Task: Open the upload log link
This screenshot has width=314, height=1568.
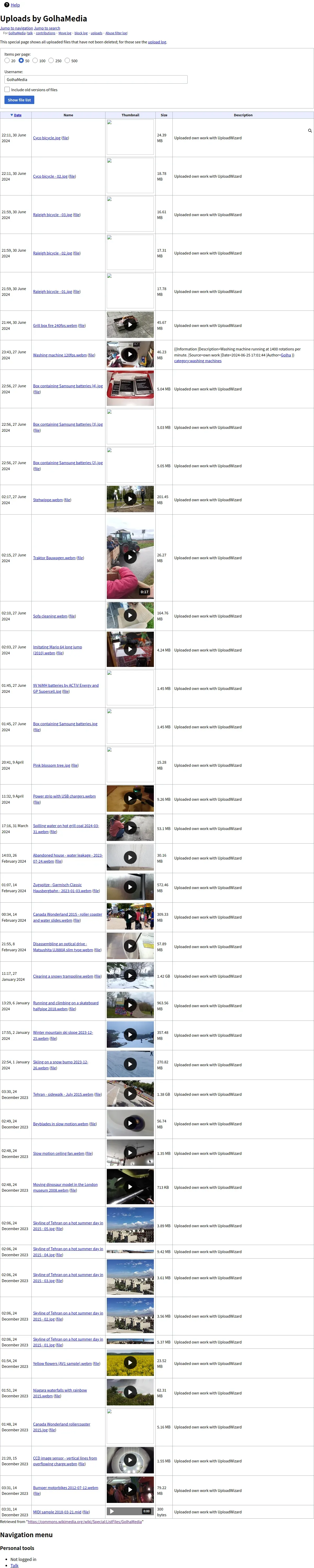Action: pyautogui.click(x=157, y=42)
